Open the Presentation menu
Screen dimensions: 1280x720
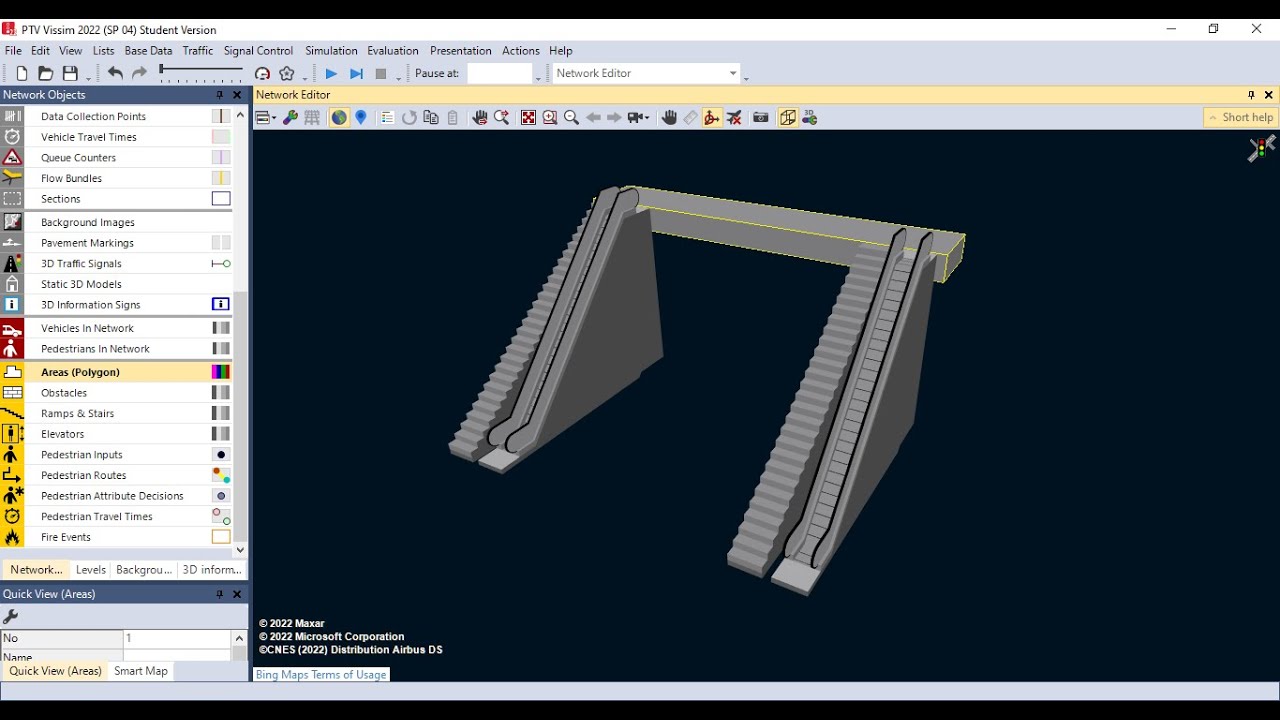(461, 50)
